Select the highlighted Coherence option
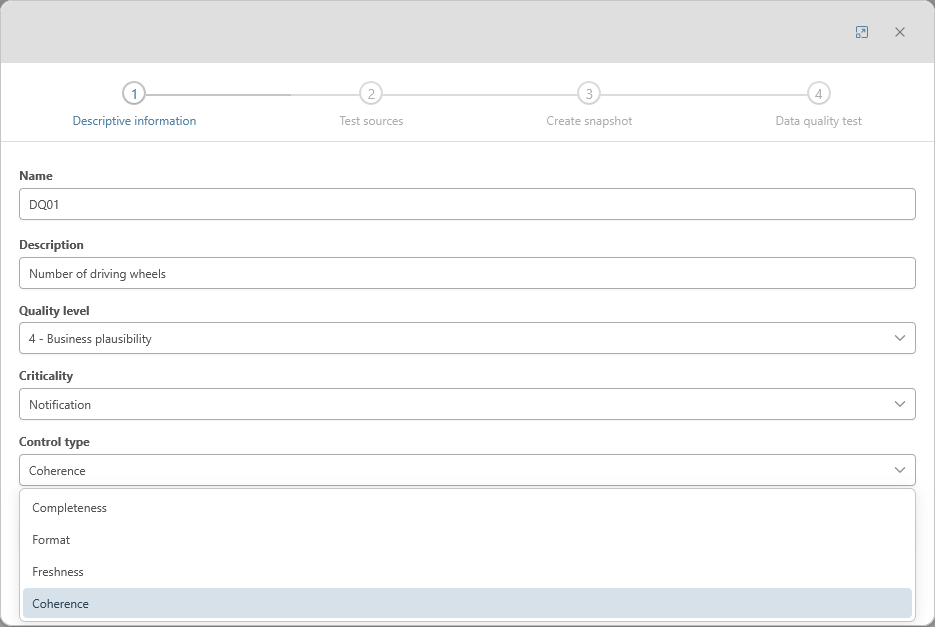This screenshot has height=627, width=935. coord(60,604)
